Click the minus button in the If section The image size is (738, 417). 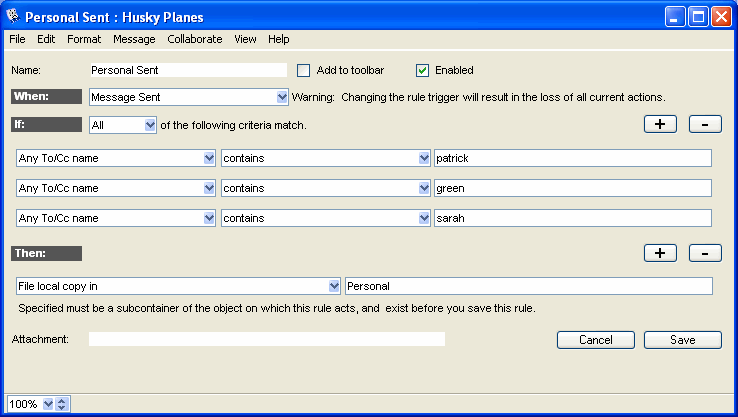coord(705,125)
